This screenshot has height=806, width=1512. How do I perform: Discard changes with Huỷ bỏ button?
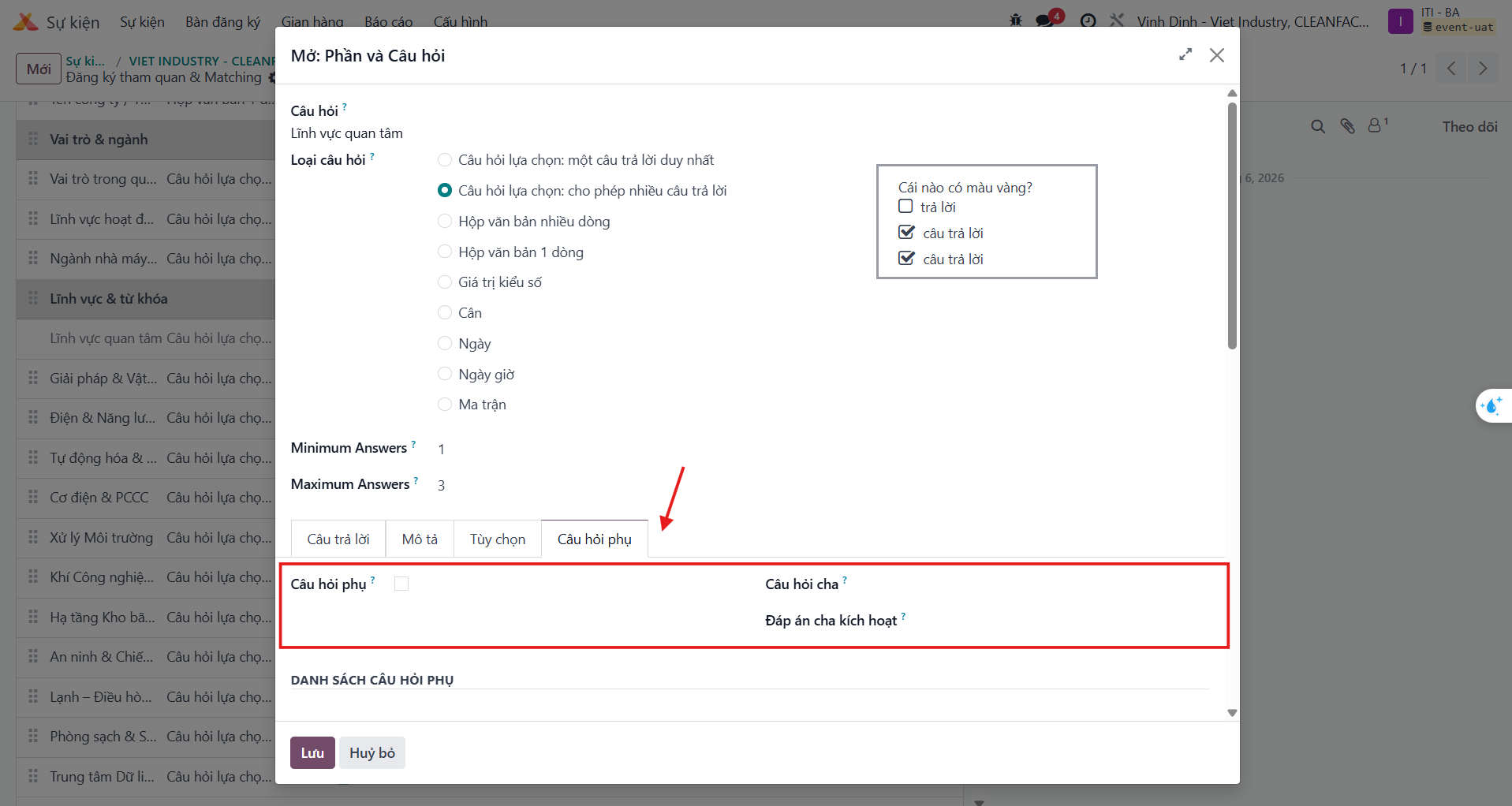pos(372,752)
